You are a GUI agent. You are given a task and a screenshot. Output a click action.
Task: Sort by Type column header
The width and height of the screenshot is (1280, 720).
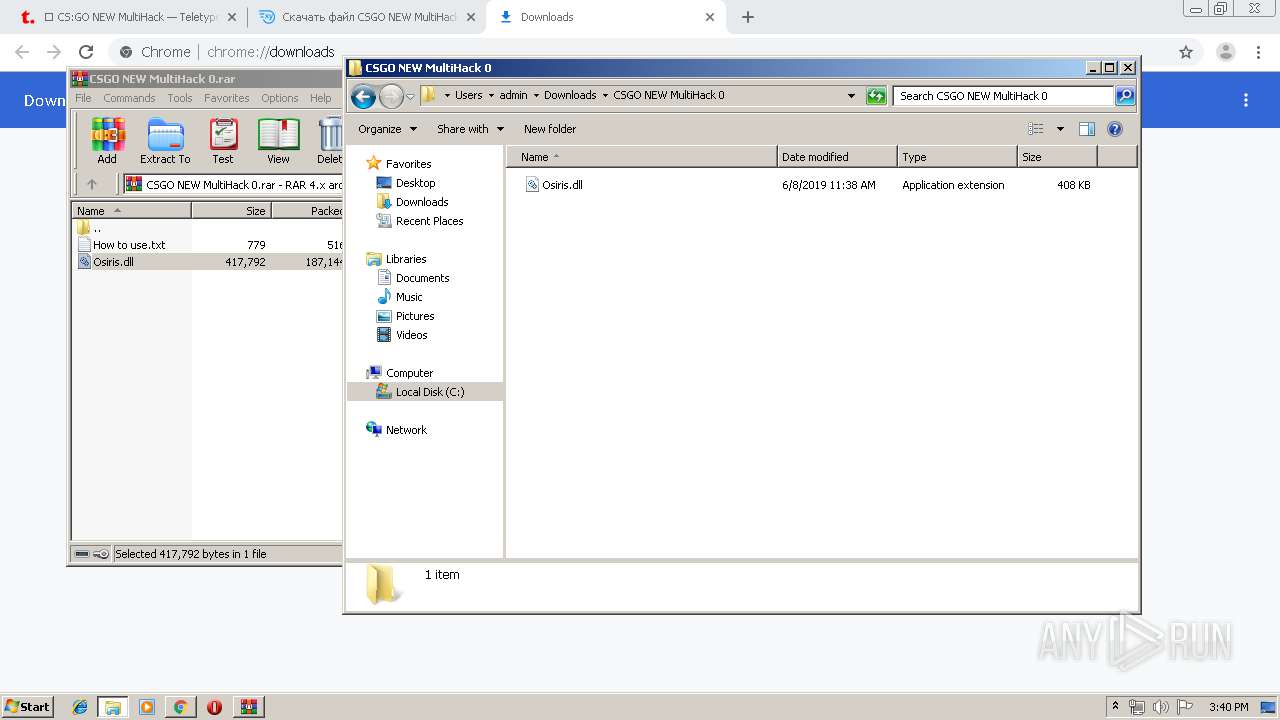pos(957,157)
